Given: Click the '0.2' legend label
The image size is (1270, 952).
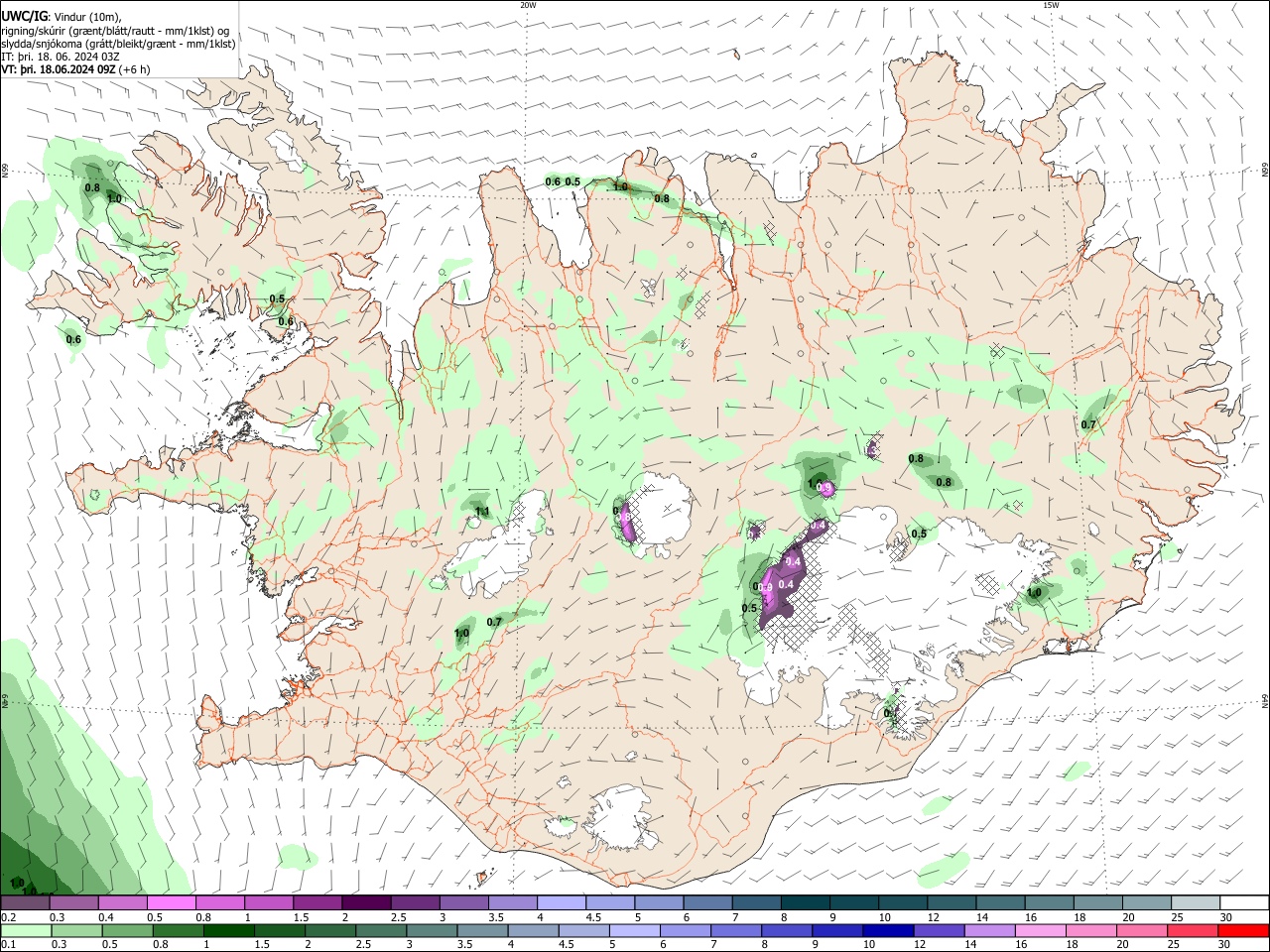Looking at the screenshot, I should 9,917.
